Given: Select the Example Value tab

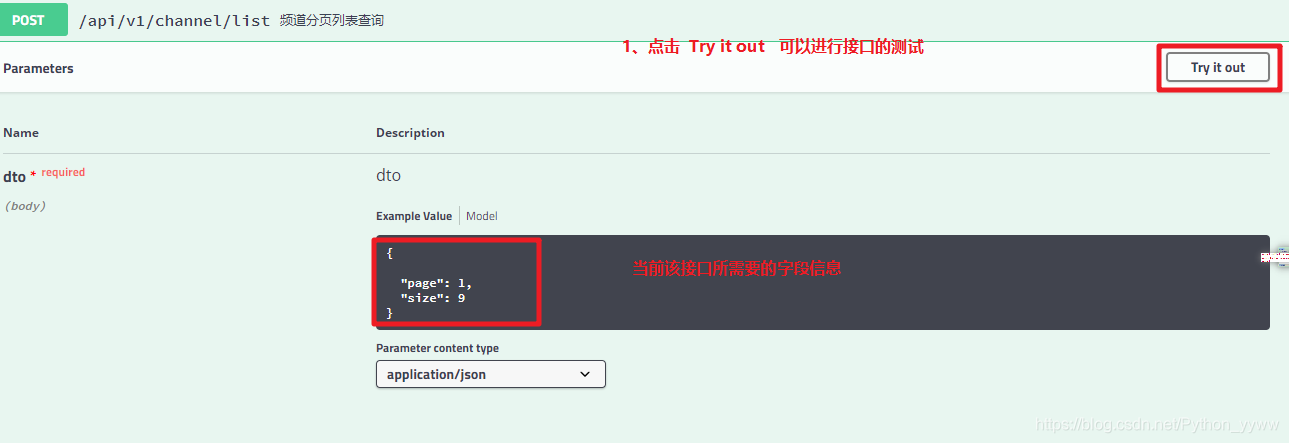Looking at the screenshot, I should coord(414,216).
